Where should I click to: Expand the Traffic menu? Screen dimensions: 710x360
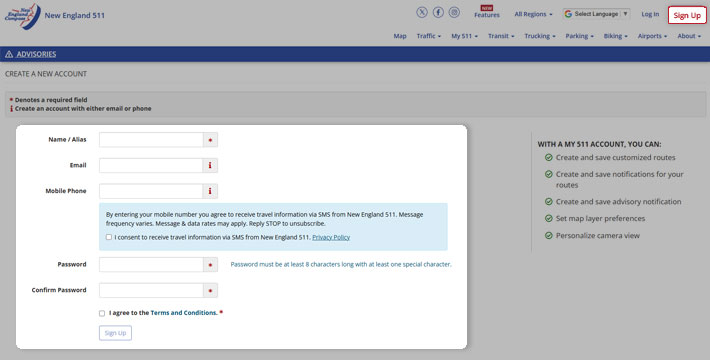(428, 36)
